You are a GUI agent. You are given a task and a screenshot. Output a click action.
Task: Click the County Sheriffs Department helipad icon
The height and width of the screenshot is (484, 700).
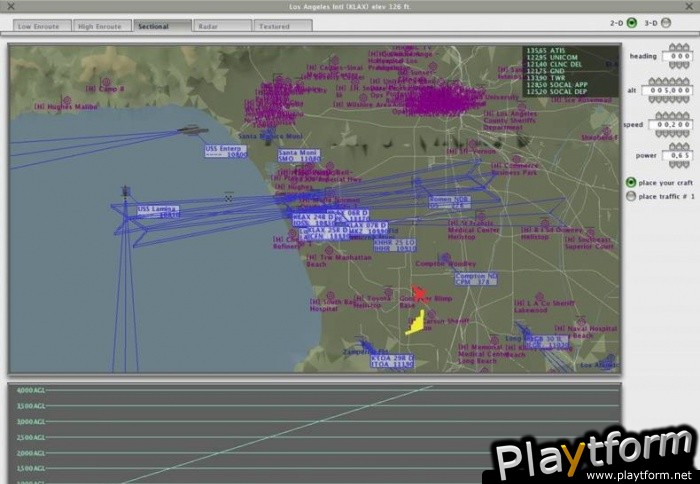[521, 107]
